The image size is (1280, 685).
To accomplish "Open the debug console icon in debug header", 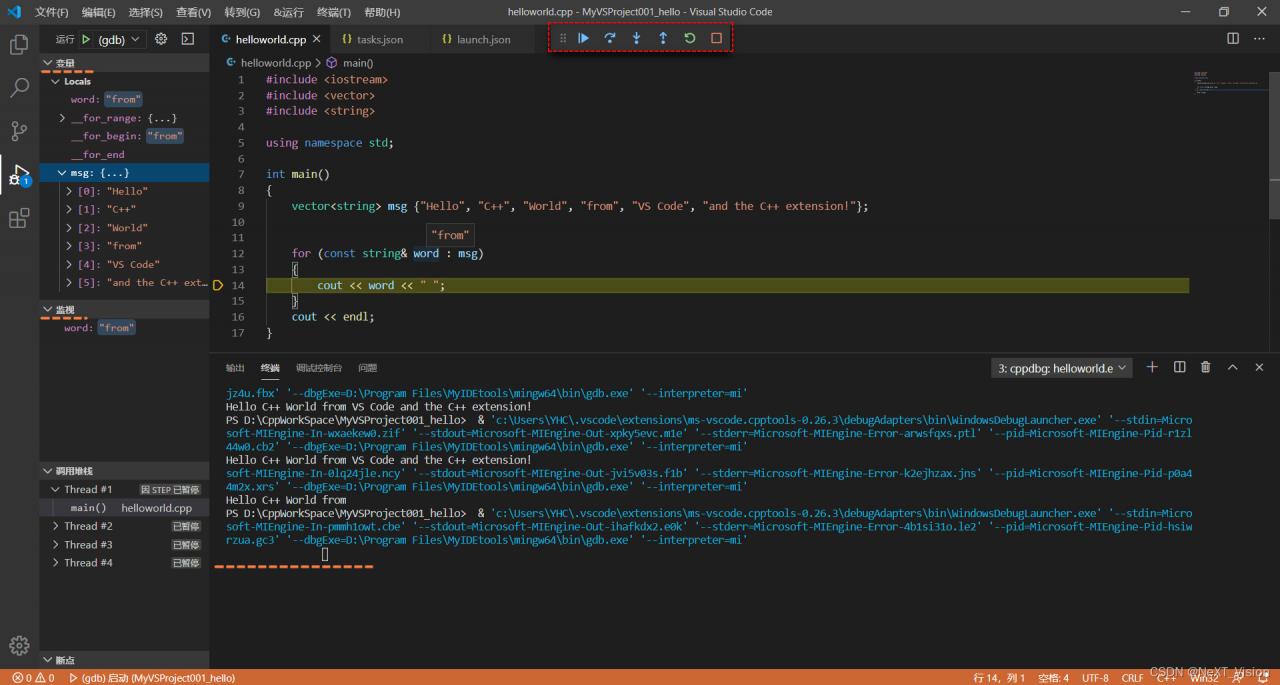I will coord(187,39).
